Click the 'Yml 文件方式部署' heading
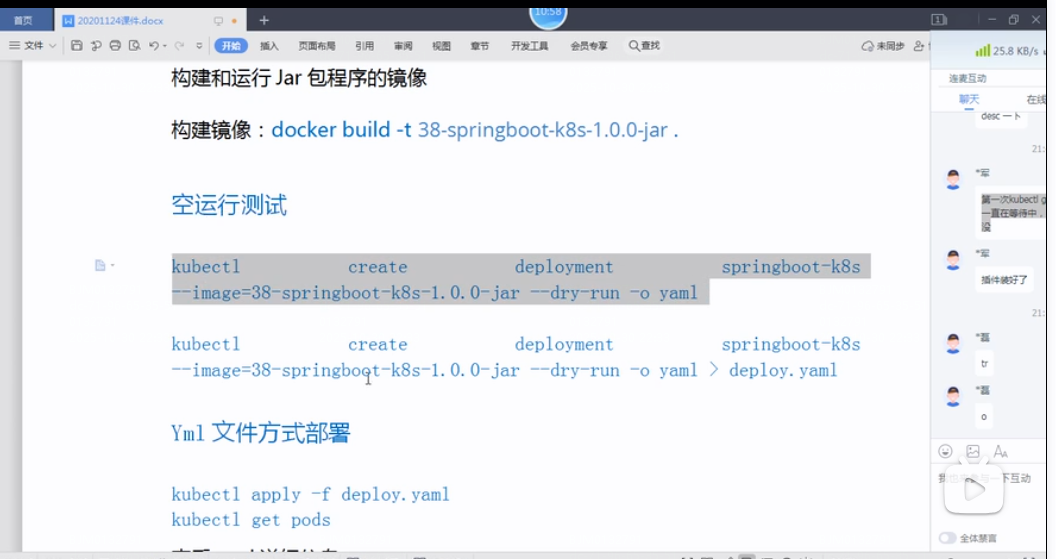This screenshot has height=559, width=1056. tap(261, 432)
